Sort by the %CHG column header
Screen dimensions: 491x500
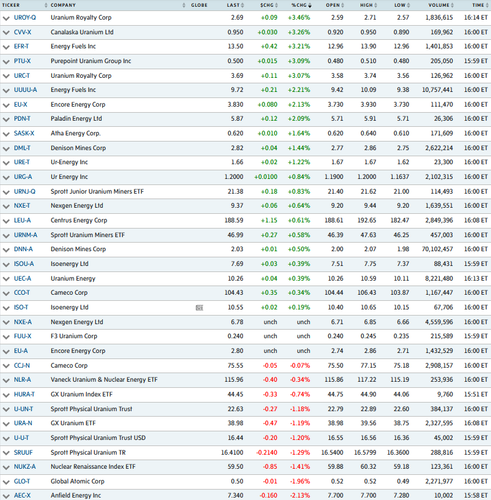pyautogui.click(x=301, y=5)
